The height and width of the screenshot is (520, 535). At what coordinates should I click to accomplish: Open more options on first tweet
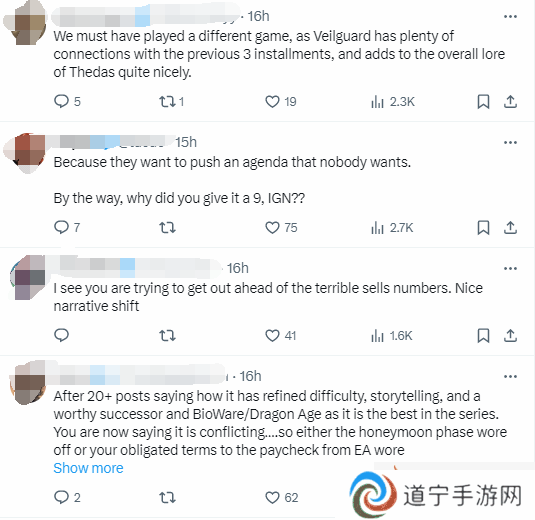pyautogui.click(x=510, y=16)
